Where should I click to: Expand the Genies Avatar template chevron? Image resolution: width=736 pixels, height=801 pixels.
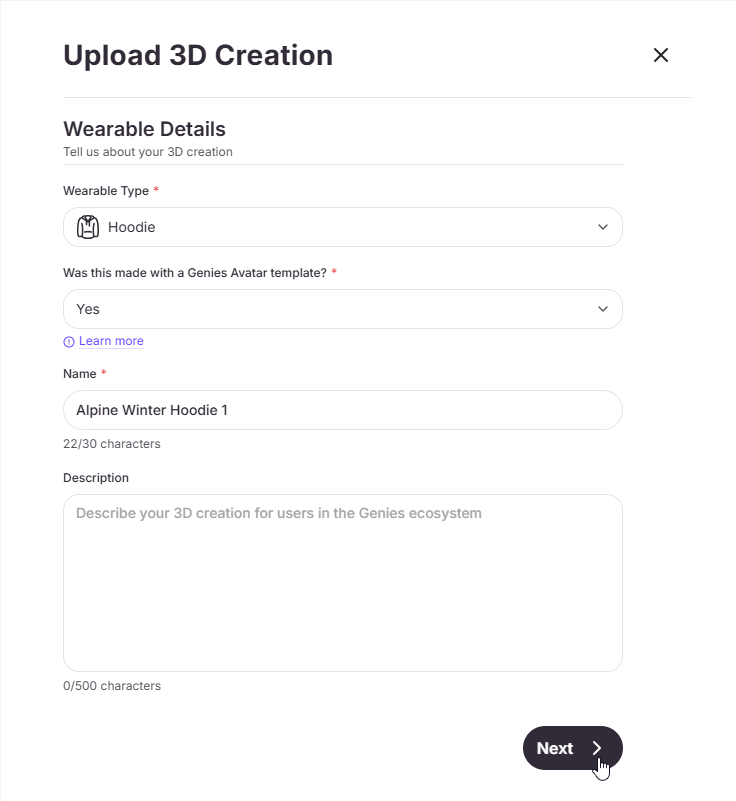coord(602,309)
